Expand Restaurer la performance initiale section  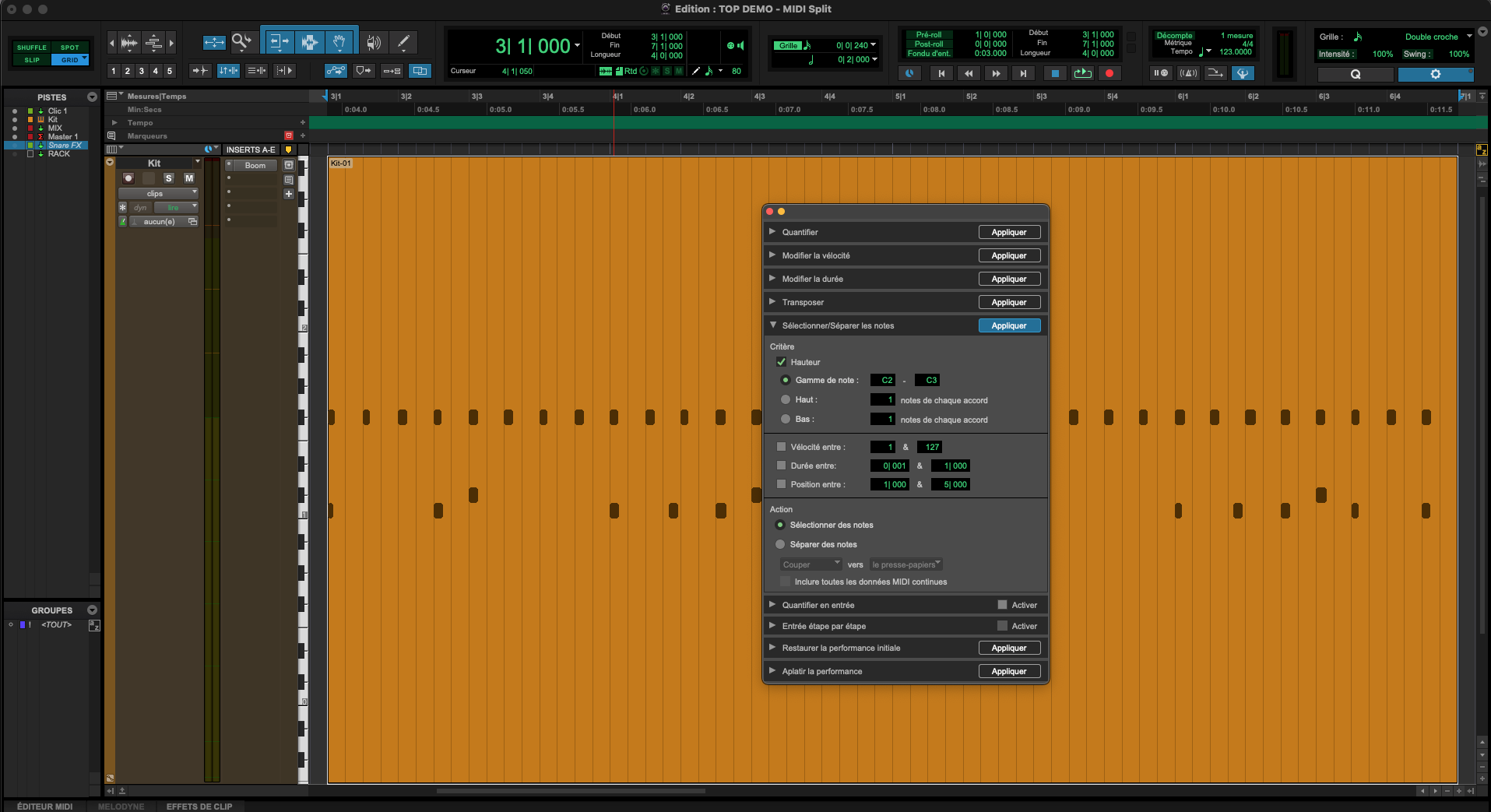tap(772, 648)
